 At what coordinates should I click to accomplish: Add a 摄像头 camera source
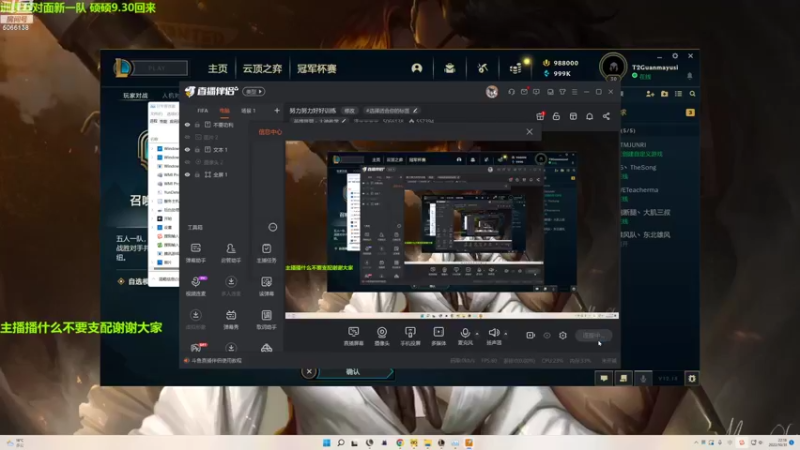pyautogui.click(x=382, y=336)
